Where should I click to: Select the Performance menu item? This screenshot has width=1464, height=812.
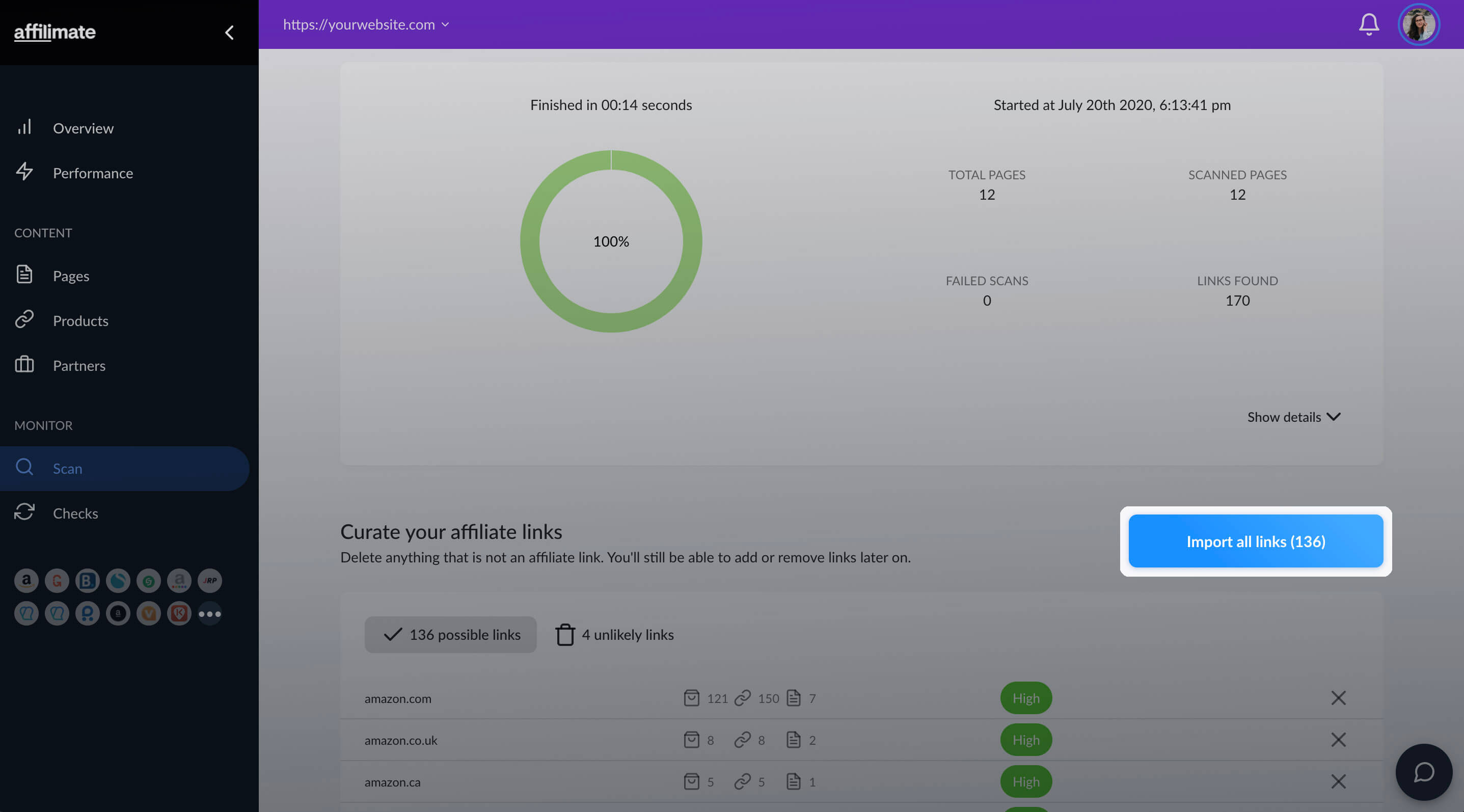[x=92, y=172]
